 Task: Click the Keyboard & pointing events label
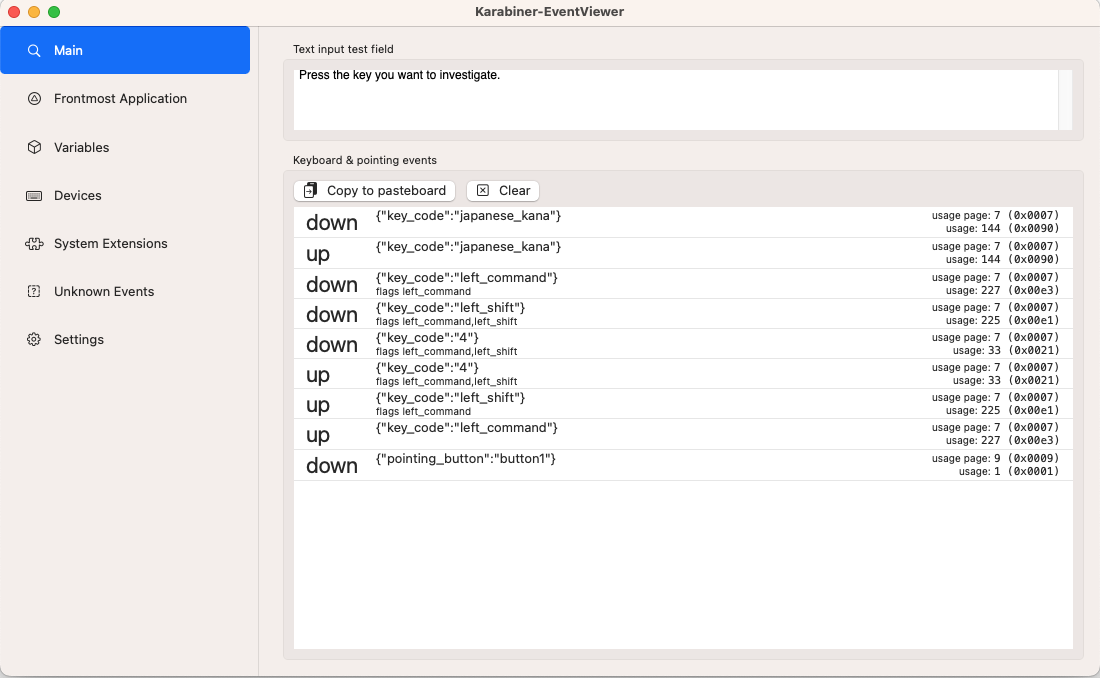tap(365, 160)
